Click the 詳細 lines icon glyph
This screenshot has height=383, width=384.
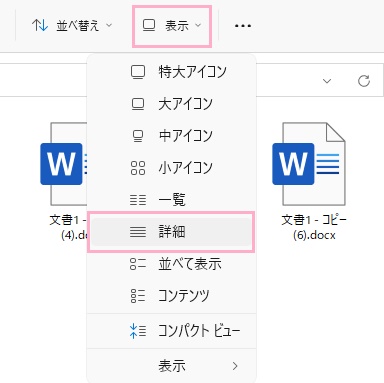pos(138,232)
